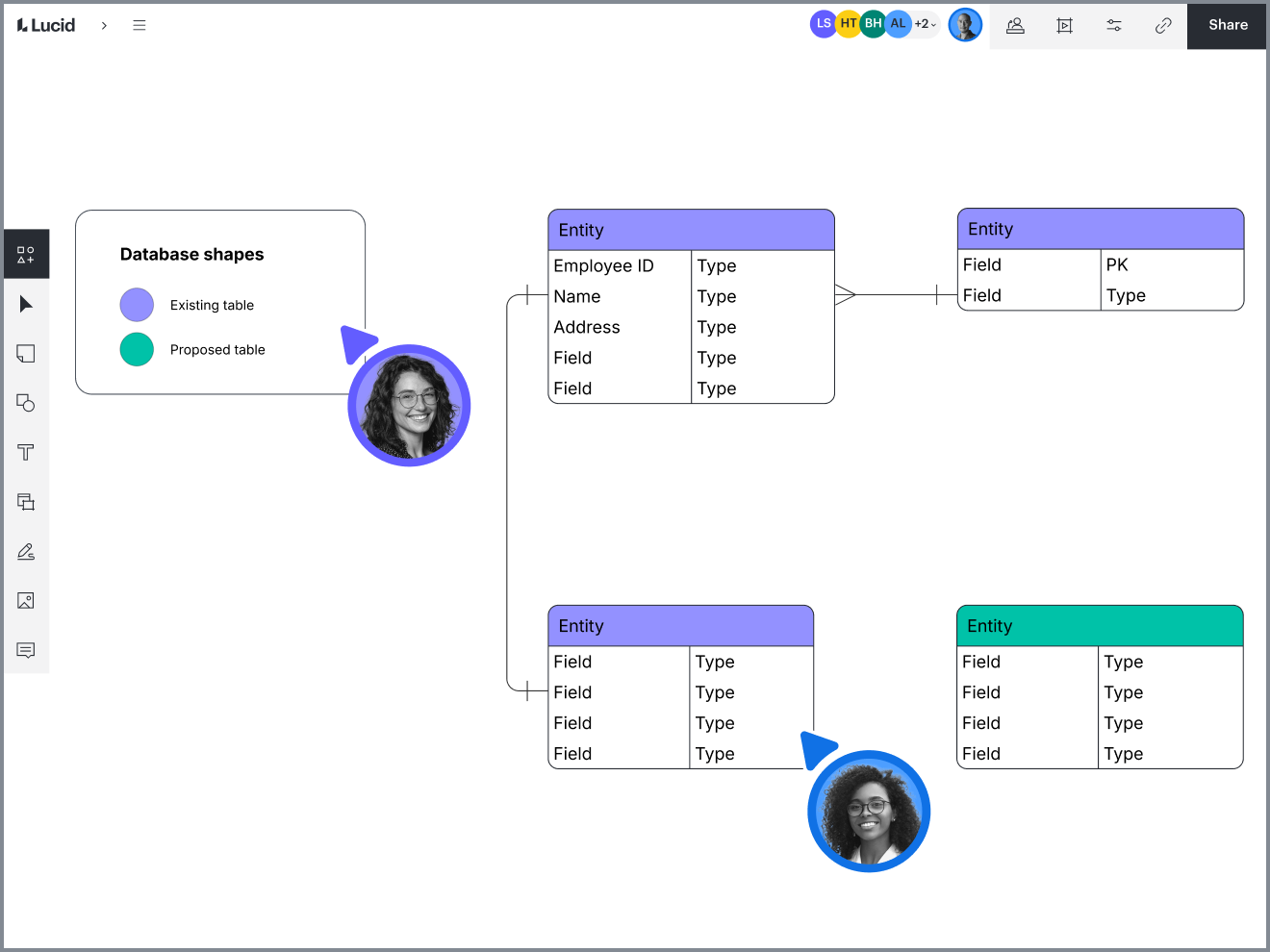The height and width of the screenshot is (952, 1270).
Task: Select the Text tool
Action: click(26, 452)
